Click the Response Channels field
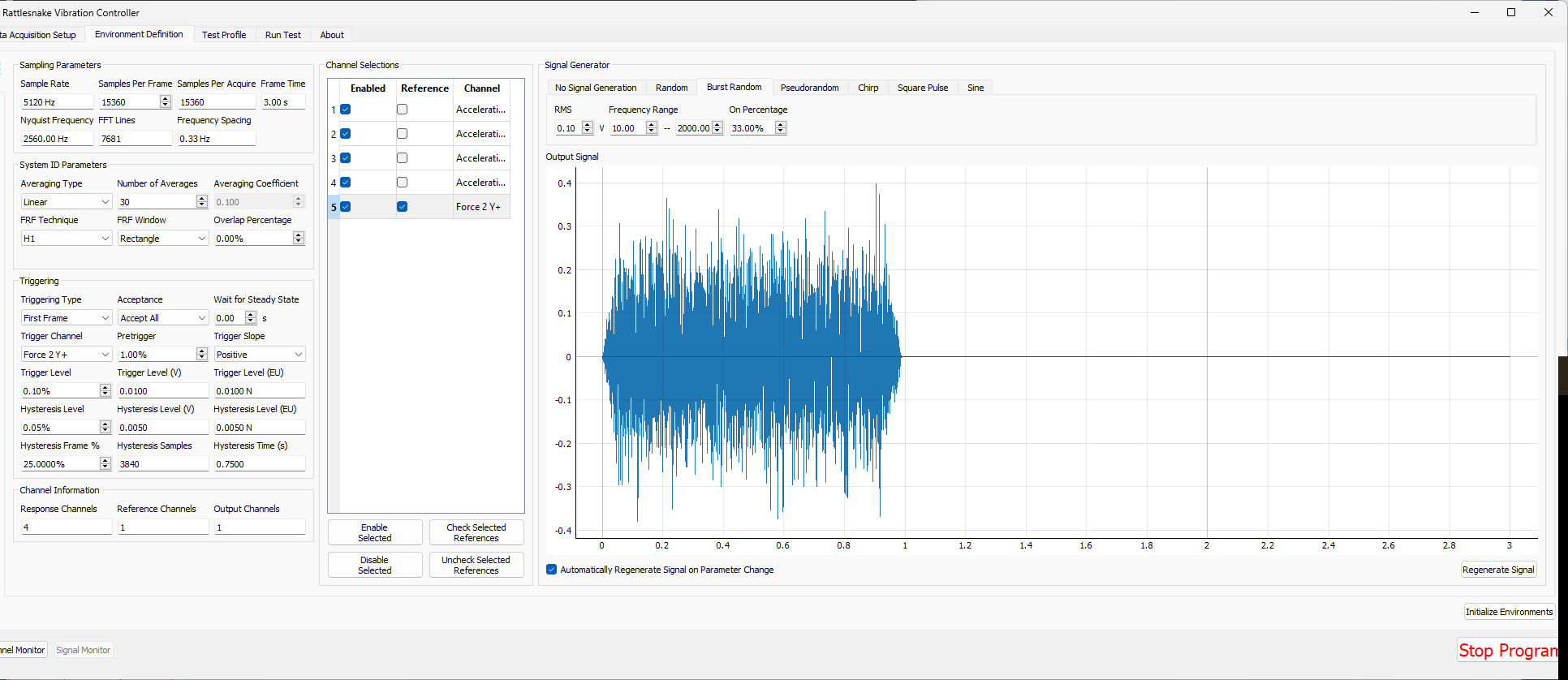1568x680 pixels. coord(66,527)
